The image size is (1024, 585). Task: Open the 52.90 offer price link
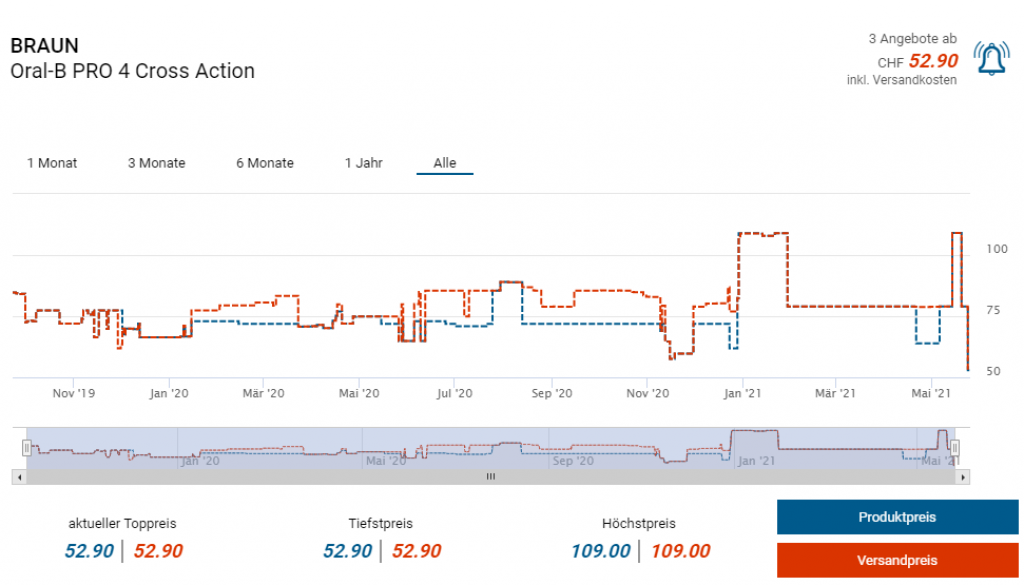pyautogui.click(x=933, y=61)
